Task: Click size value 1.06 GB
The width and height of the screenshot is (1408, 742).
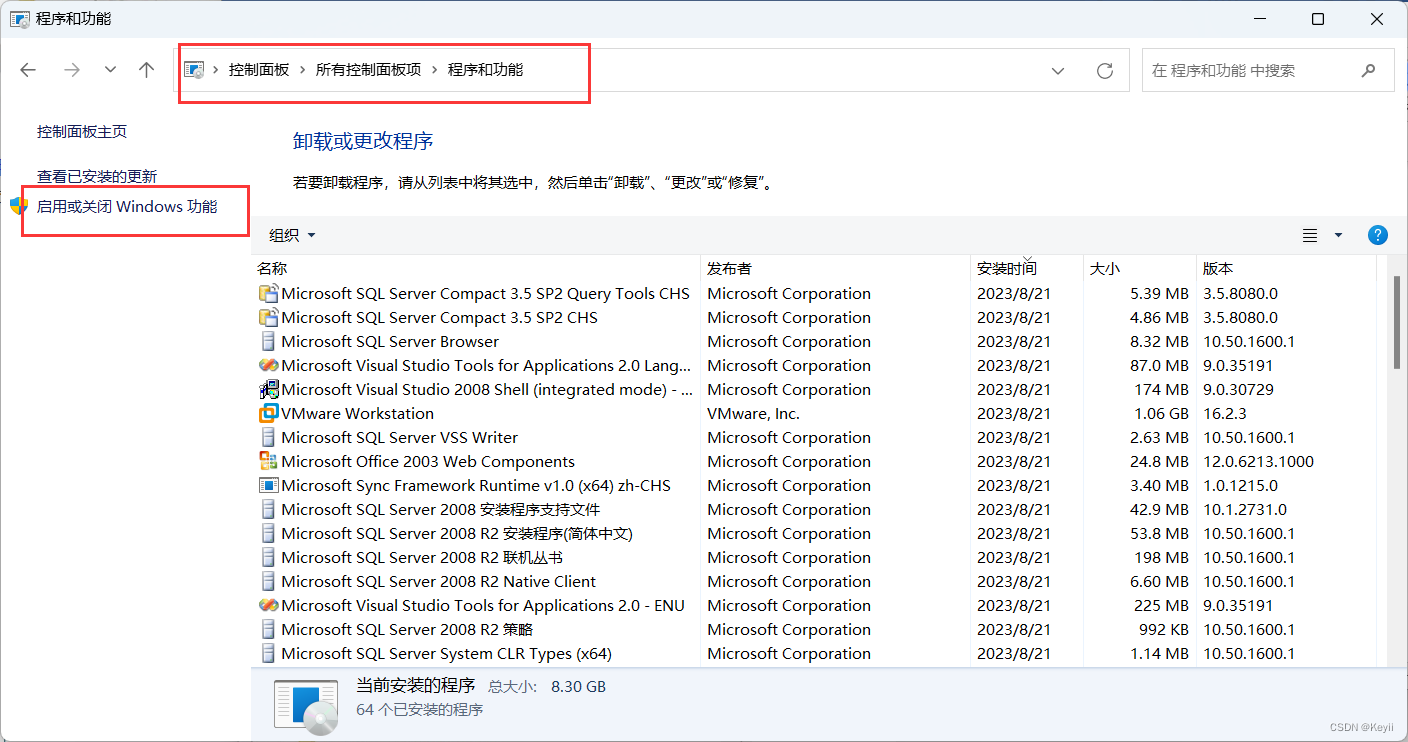Action: click(1160, 414)
